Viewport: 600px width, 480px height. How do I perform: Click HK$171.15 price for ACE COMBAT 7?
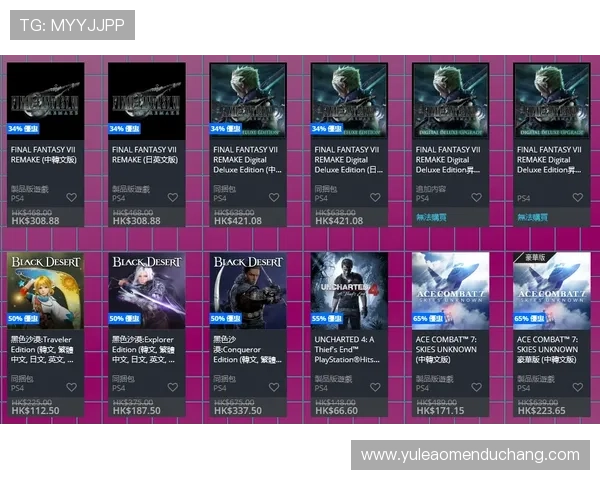click(x=440, y=410)
